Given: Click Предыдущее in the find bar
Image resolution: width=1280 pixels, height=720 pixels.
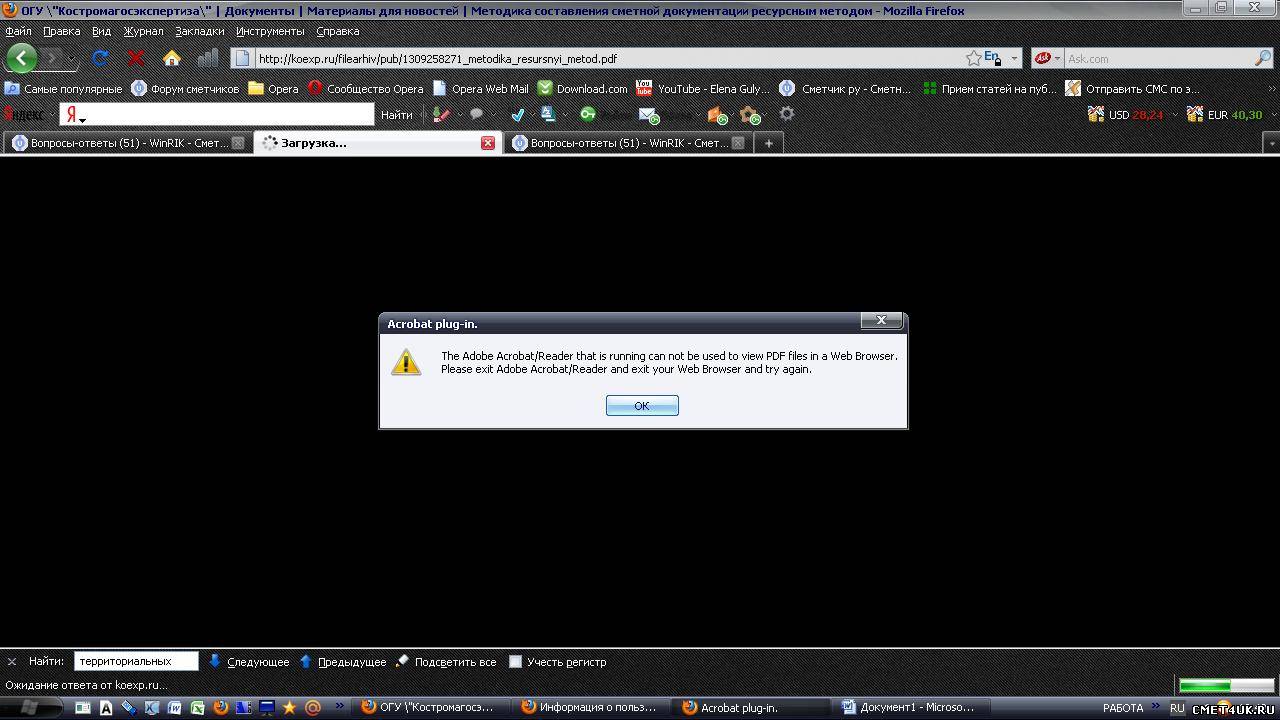Looking at the screenshot, I should [x=342, y=661].
